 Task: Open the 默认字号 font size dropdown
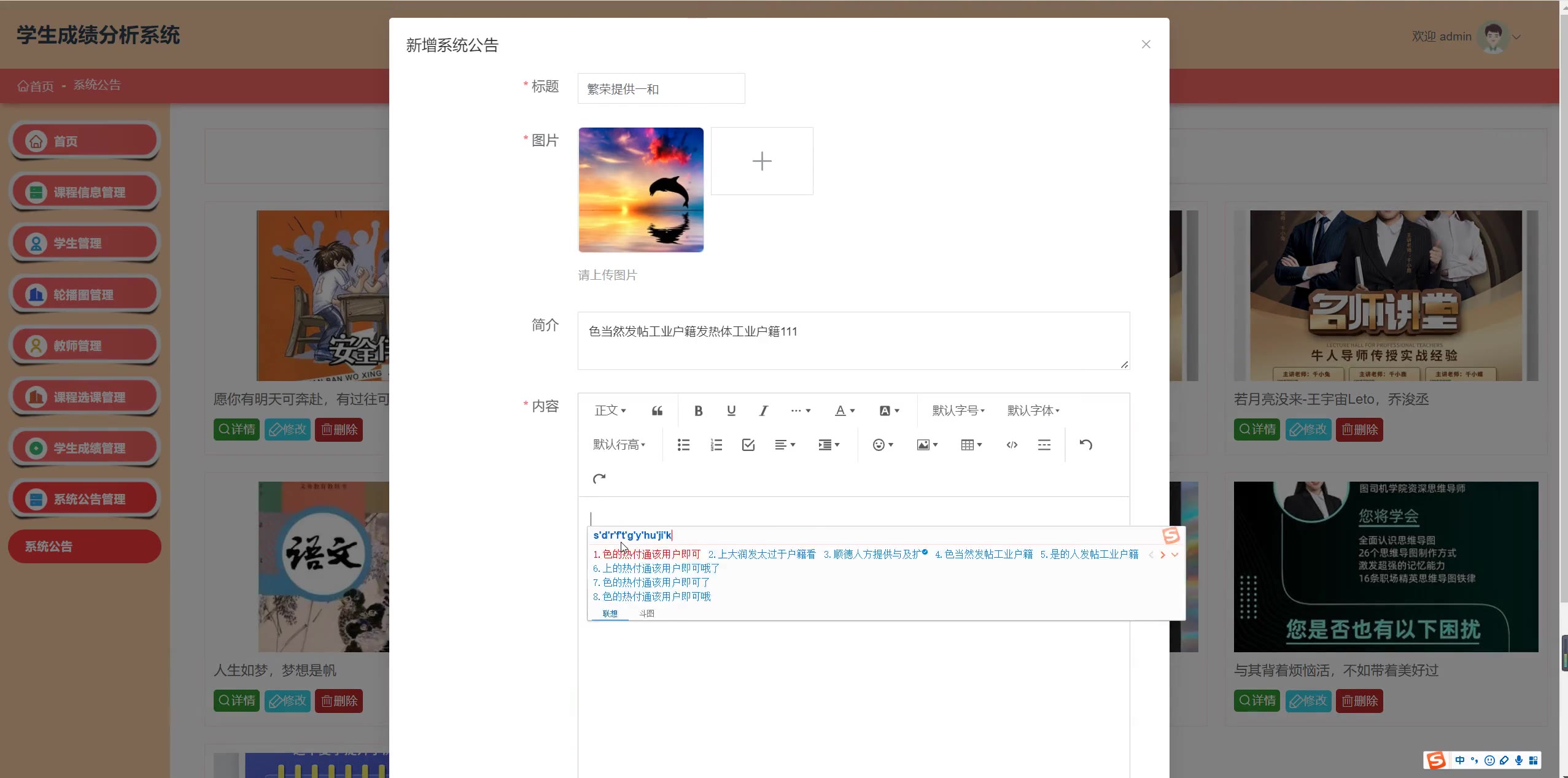(x=958, y=410)
